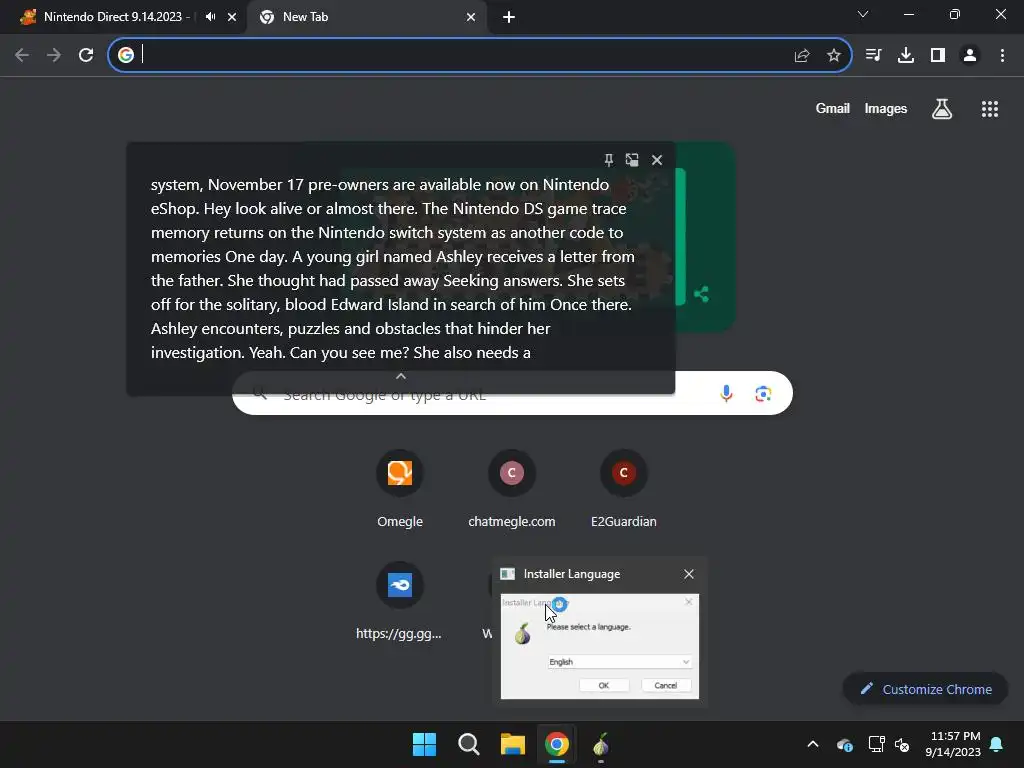Open the E2Guardian shortcut
This screenshot has height=768, width=1024.
(x=624, y=488)
